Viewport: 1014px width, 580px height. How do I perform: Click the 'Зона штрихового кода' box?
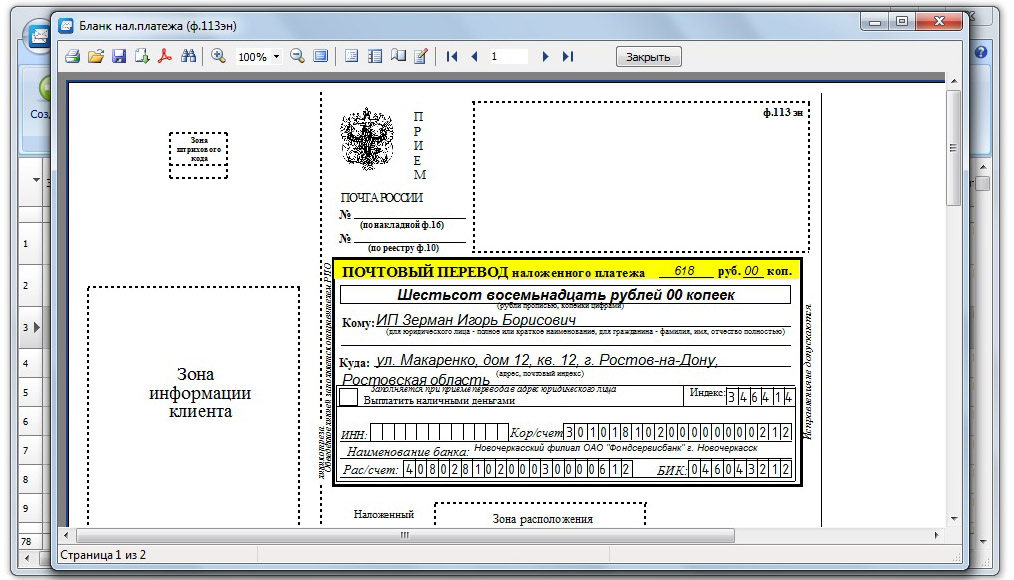pos(199,155)
